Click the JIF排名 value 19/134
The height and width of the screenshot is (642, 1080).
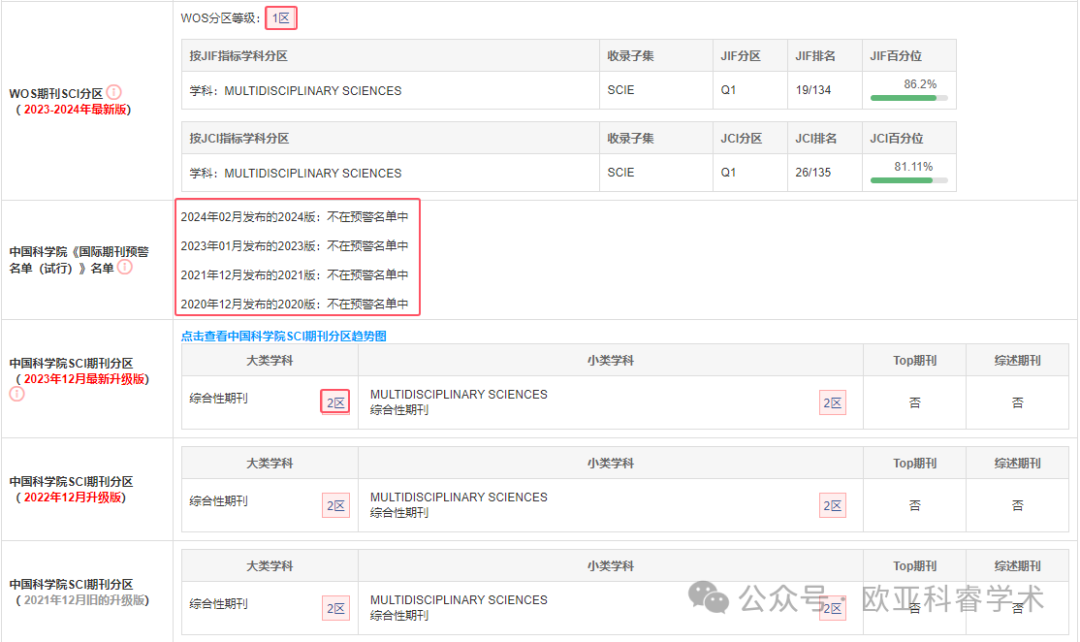tap(813, 90)
